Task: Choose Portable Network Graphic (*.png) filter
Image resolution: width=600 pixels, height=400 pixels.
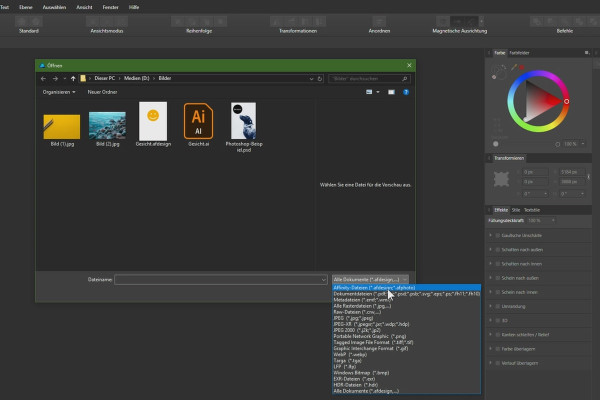Action: 406,336
